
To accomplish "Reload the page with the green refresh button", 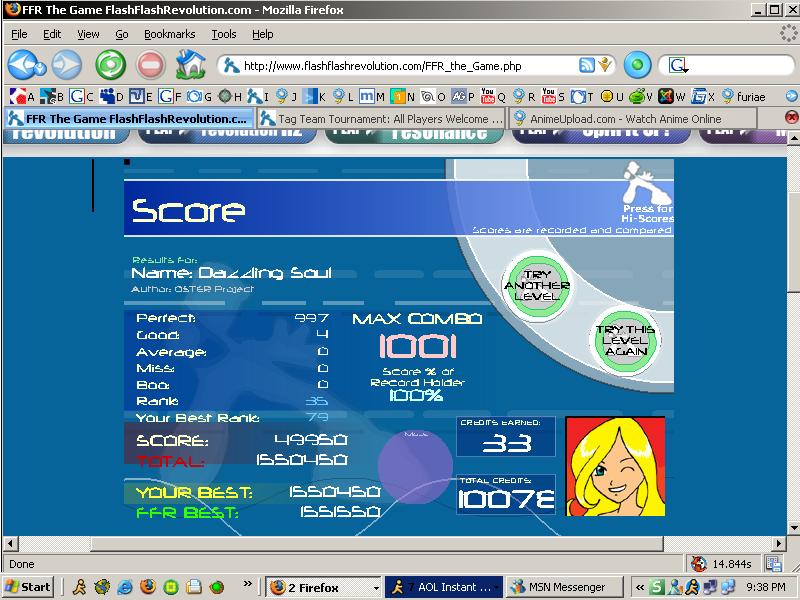I will pyautogui.click(x=111, y=65).
